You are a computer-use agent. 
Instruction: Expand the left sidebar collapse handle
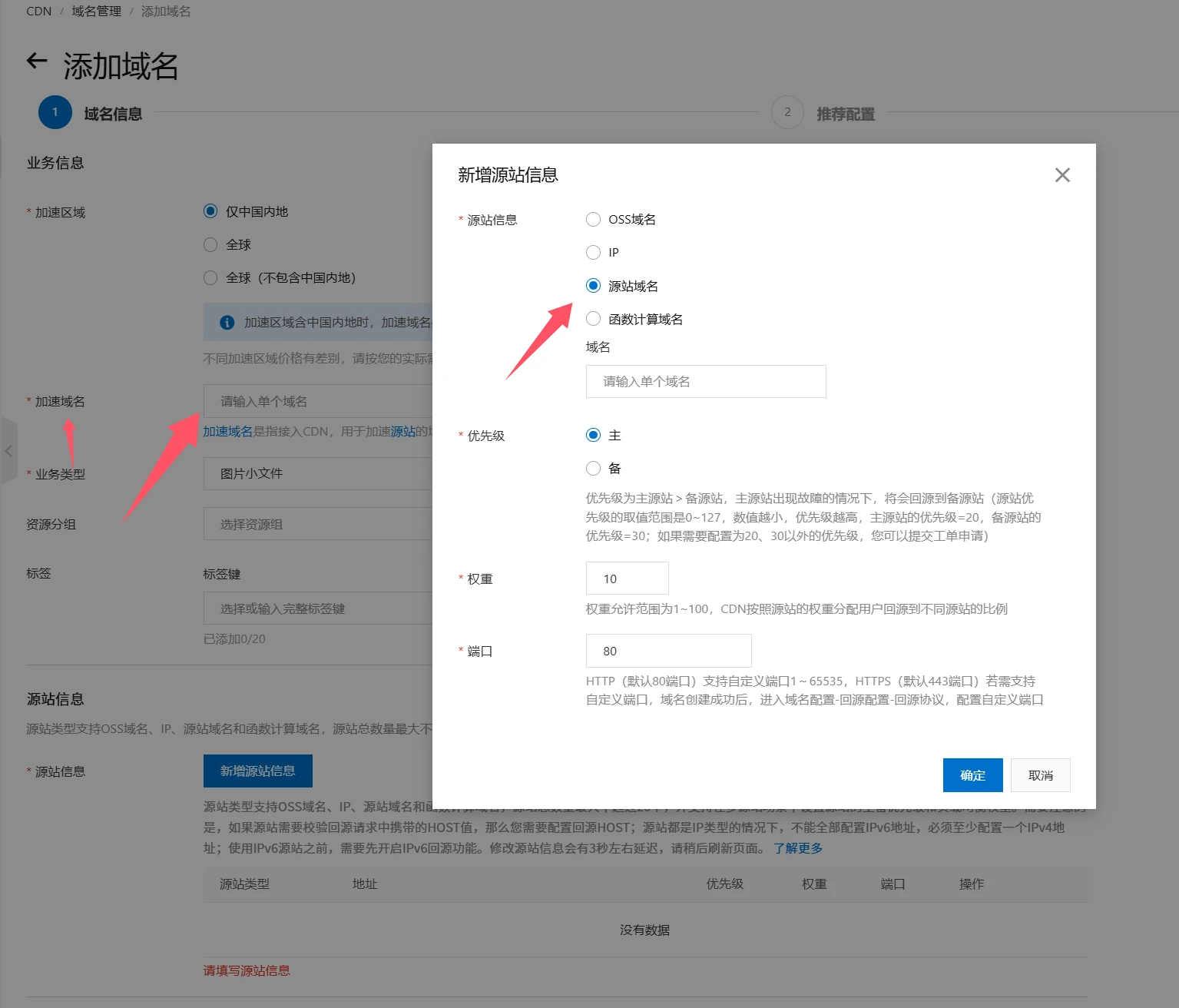[8, 451]
